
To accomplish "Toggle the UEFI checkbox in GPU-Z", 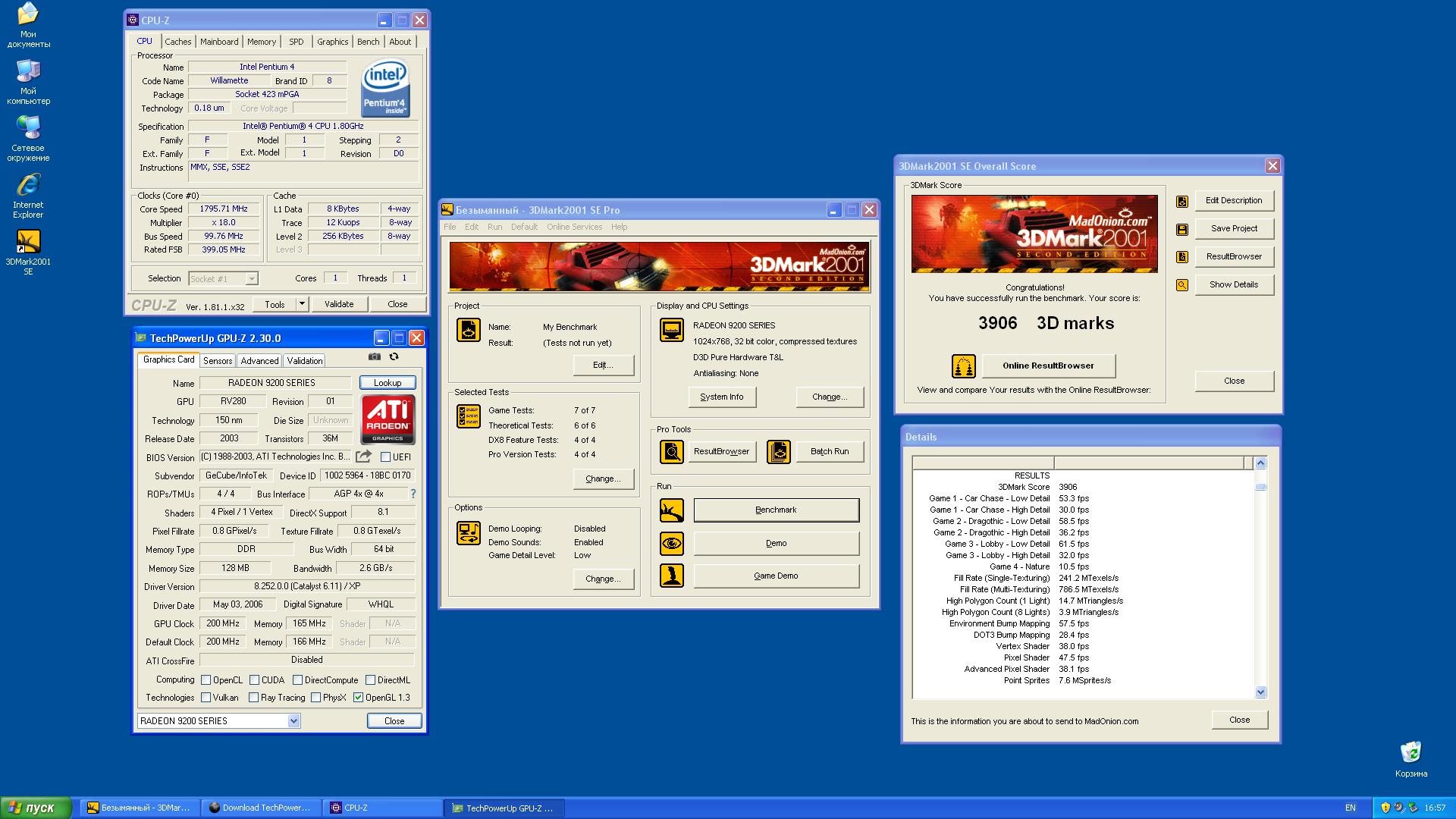I will pyautogui.click(x=385, y=457).
